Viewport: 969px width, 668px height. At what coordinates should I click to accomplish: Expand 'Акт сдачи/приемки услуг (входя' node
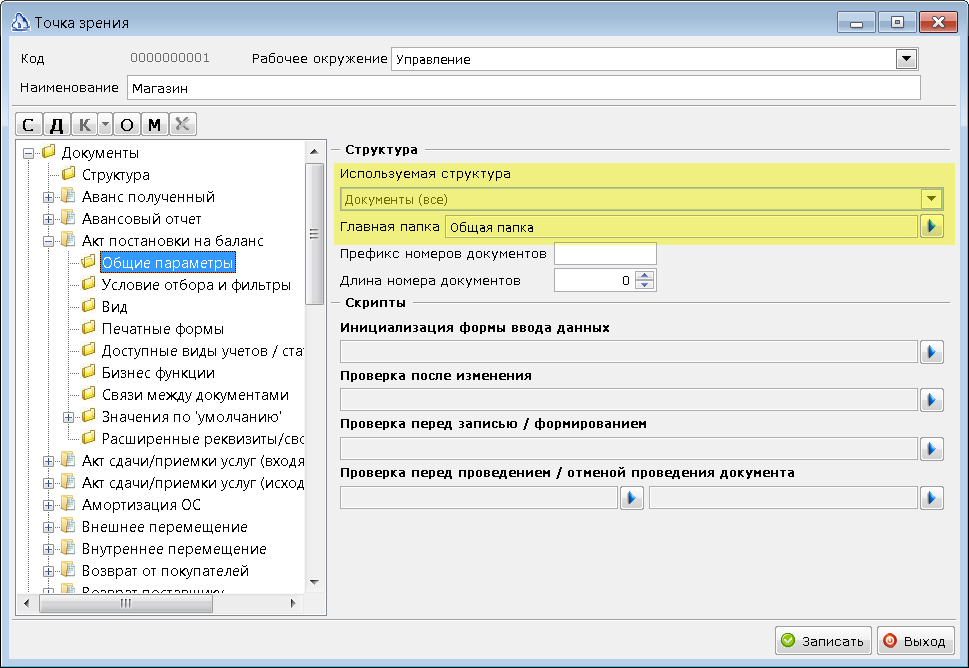[48, 462]
